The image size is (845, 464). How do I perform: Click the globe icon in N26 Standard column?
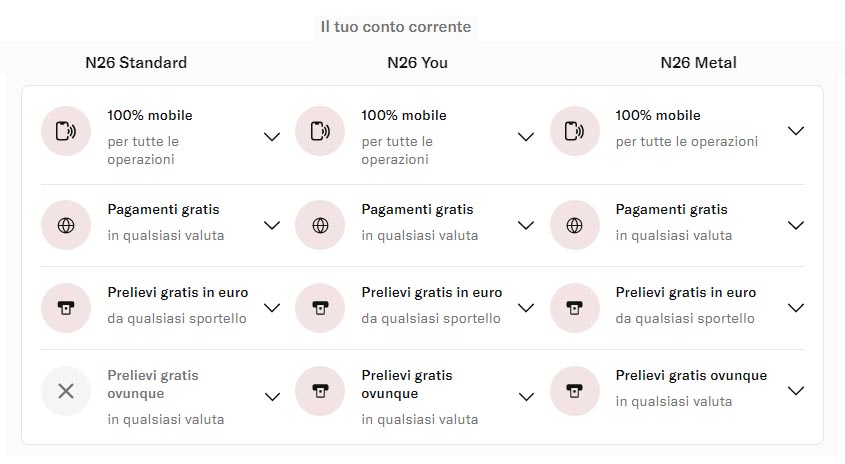pos(66,225)
